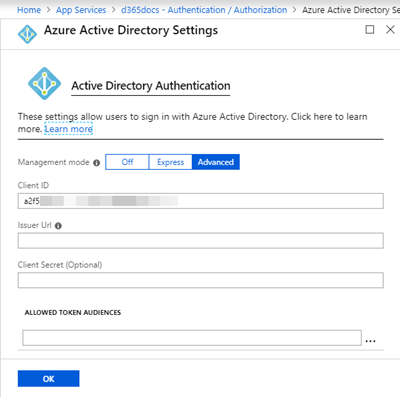Confirm settings with the OK button
400x397 pixels.
(x=49, y=379)
